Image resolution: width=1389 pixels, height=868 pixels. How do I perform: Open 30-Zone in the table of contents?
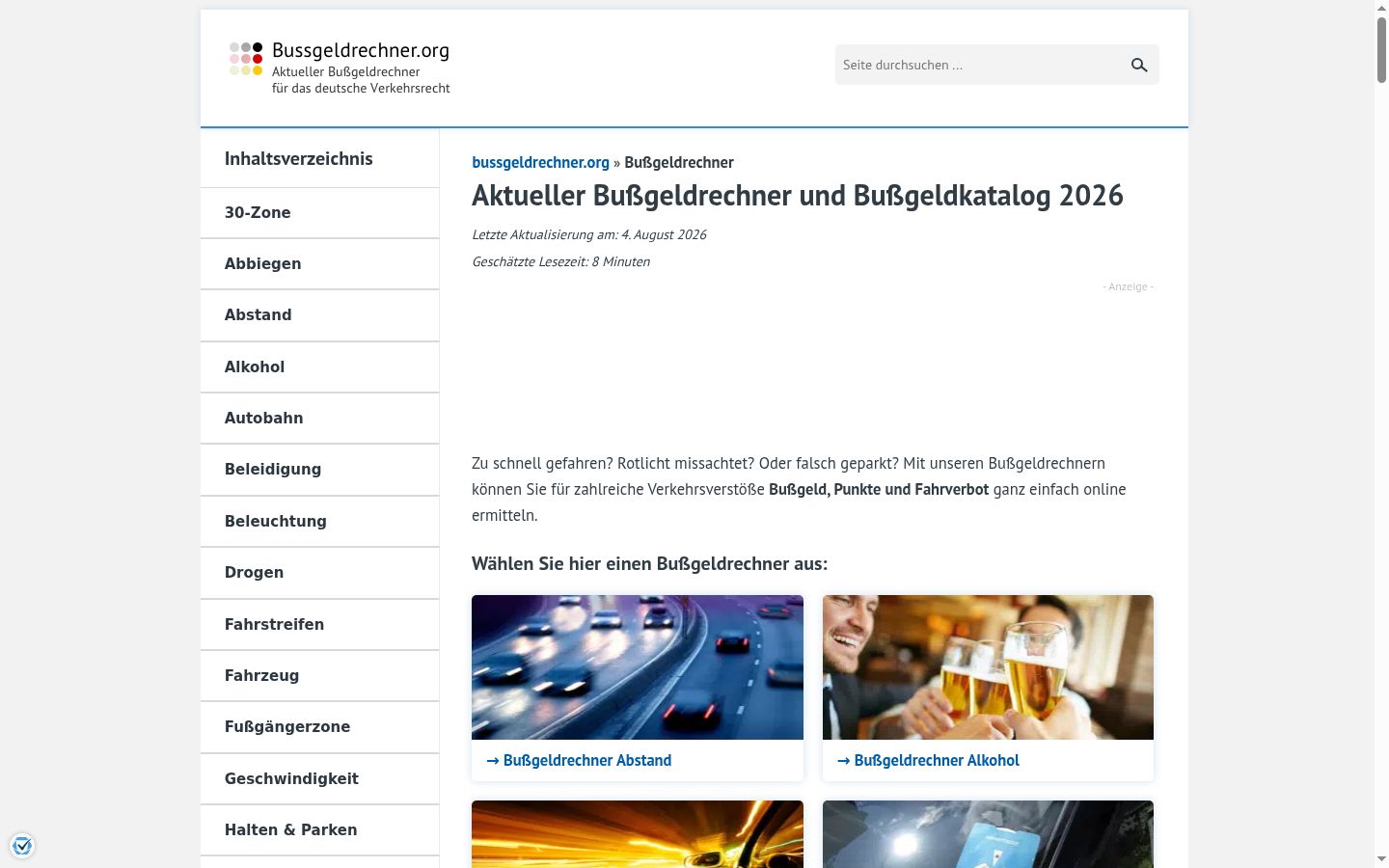[x=319, y=213]
